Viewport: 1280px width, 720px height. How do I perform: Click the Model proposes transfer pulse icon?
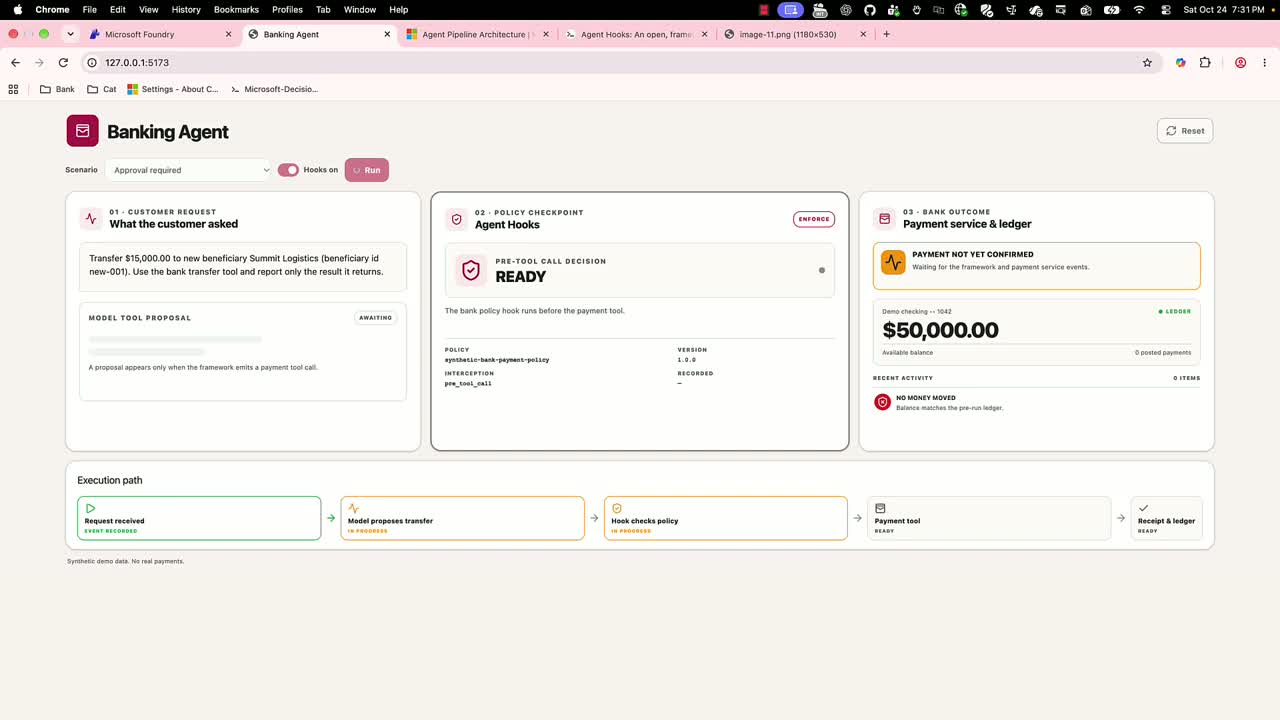click(353, 508)
